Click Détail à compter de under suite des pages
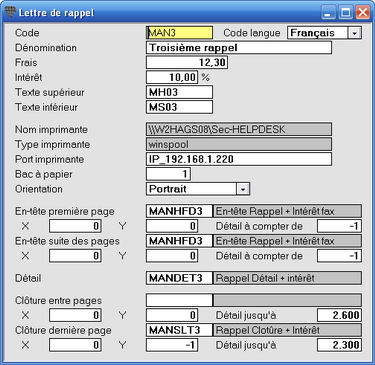Viewport: 375px width, 365px height. pos(339,256)
